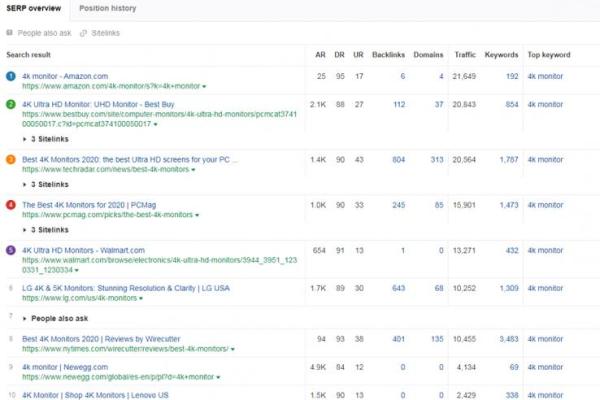The image size is (600, 400).
Task: Click the pcmag.com picks URL
Action: tap(108, 215)
